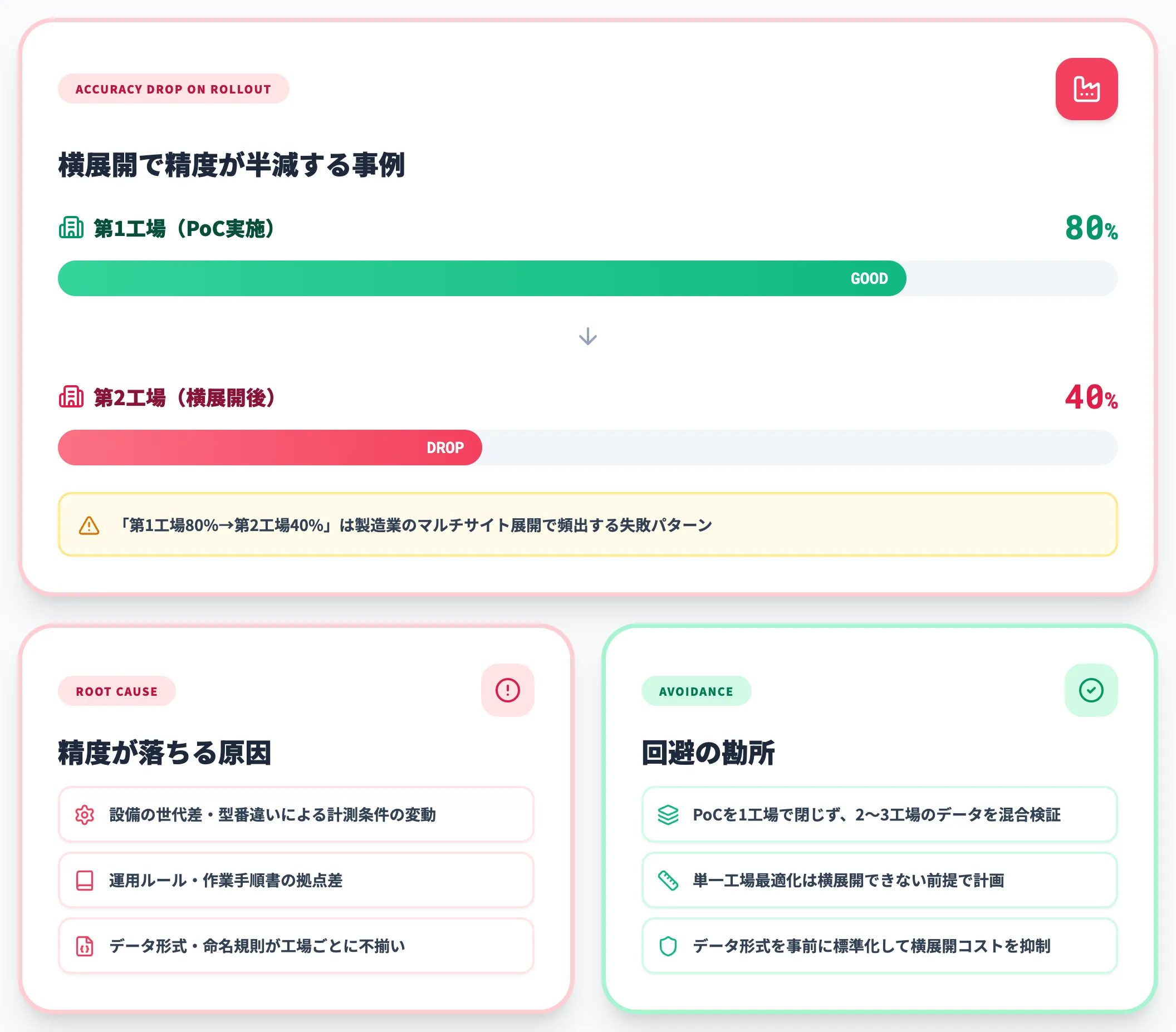The width and height of the screenshot is (1176, 1032).
Task: Select the gear icon next to 計測条件の変動 item
Action: (84, 814)
